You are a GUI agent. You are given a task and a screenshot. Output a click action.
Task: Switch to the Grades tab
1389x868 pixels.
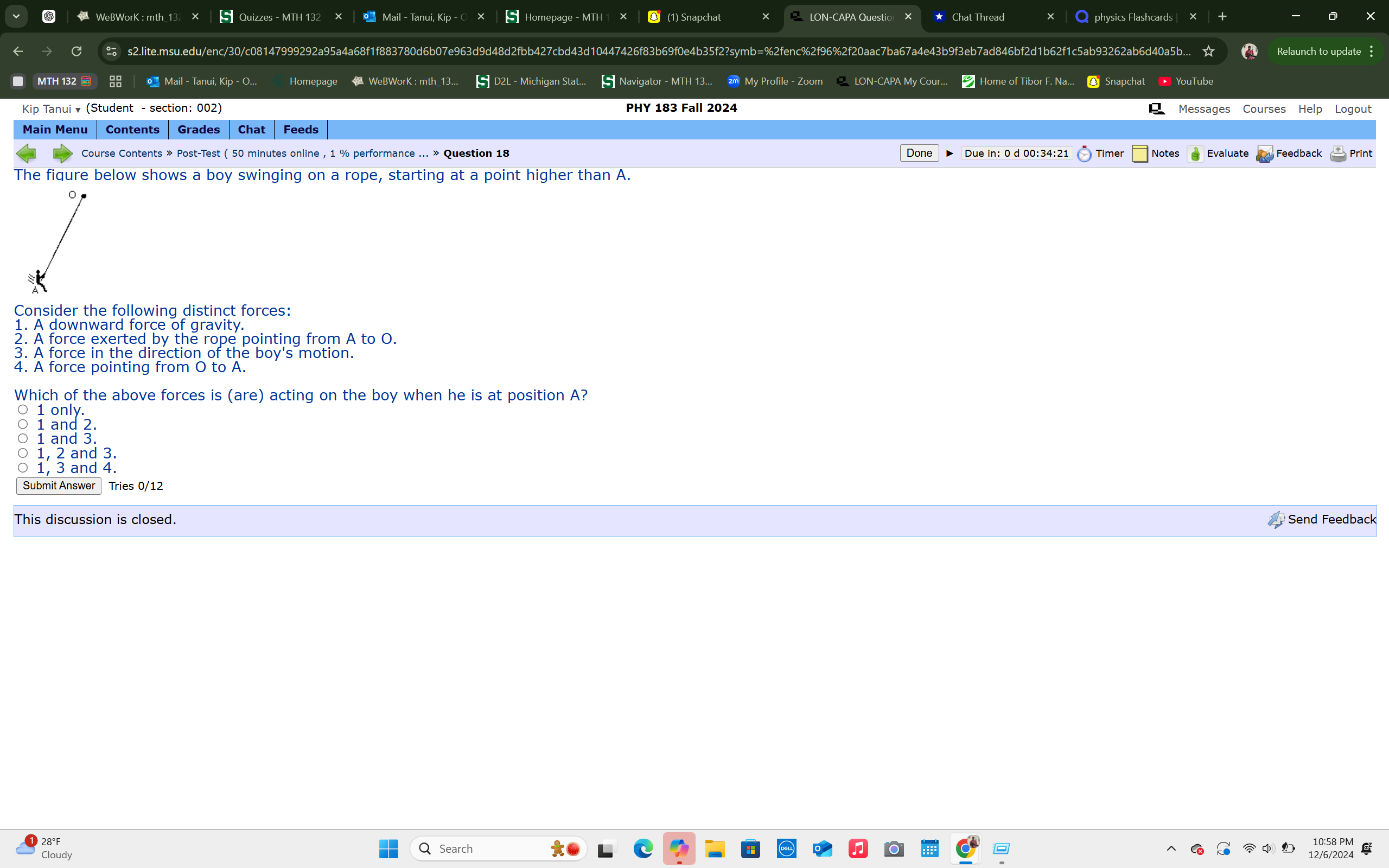click(x=198, y=129)
